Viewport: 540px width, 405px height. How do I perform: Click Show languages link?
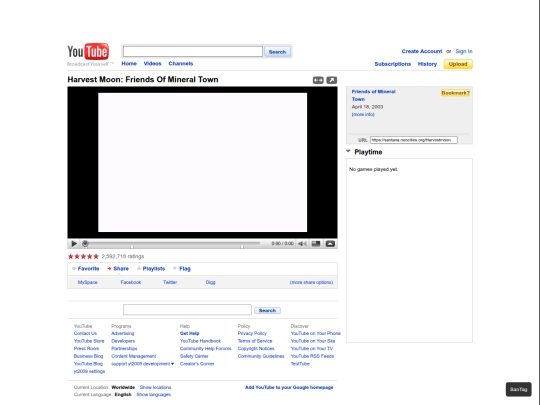(x=154, y=395)
